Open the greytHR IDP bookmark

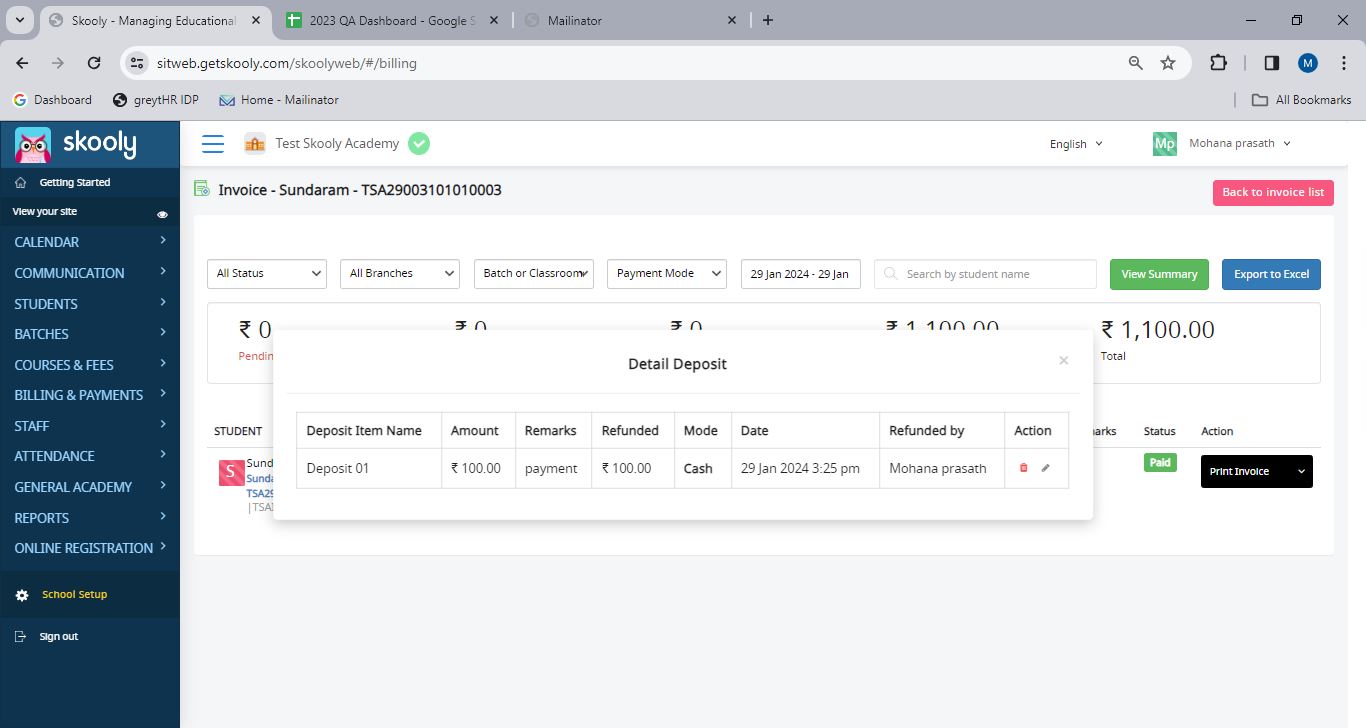point(156,100)
